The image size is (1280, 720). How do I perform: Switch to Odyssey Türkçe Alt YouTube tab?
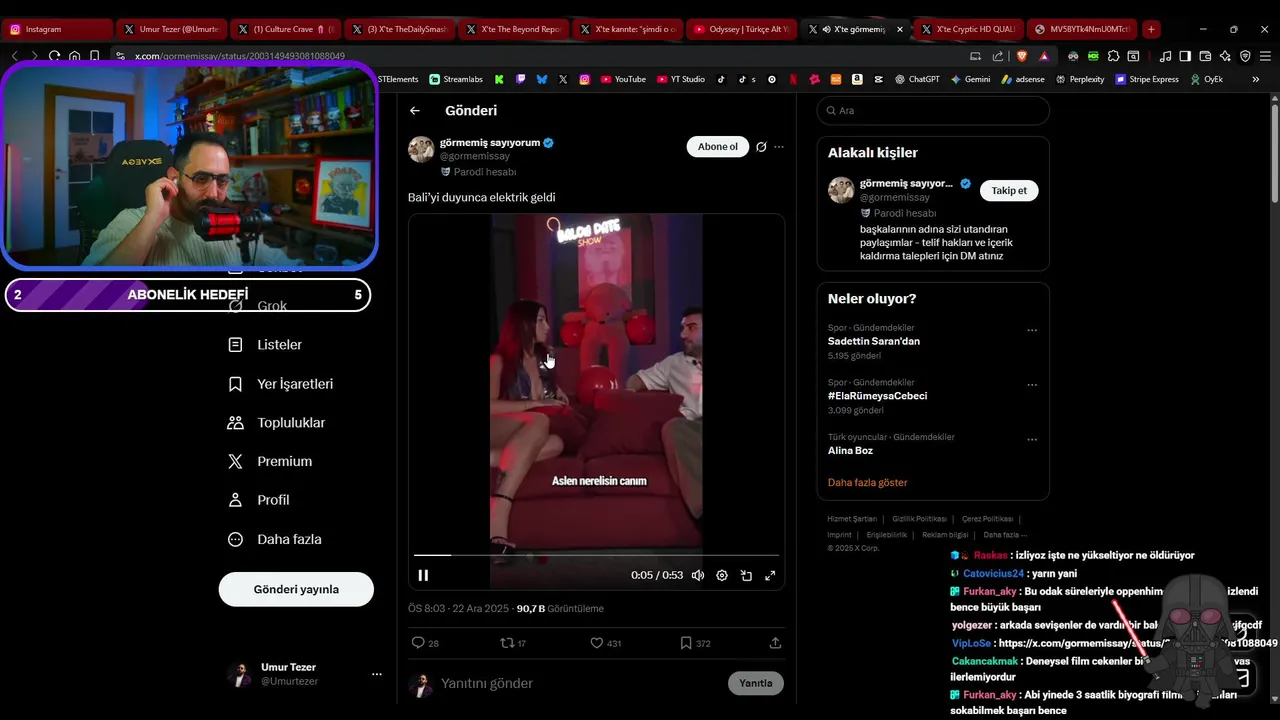(742, 29)
